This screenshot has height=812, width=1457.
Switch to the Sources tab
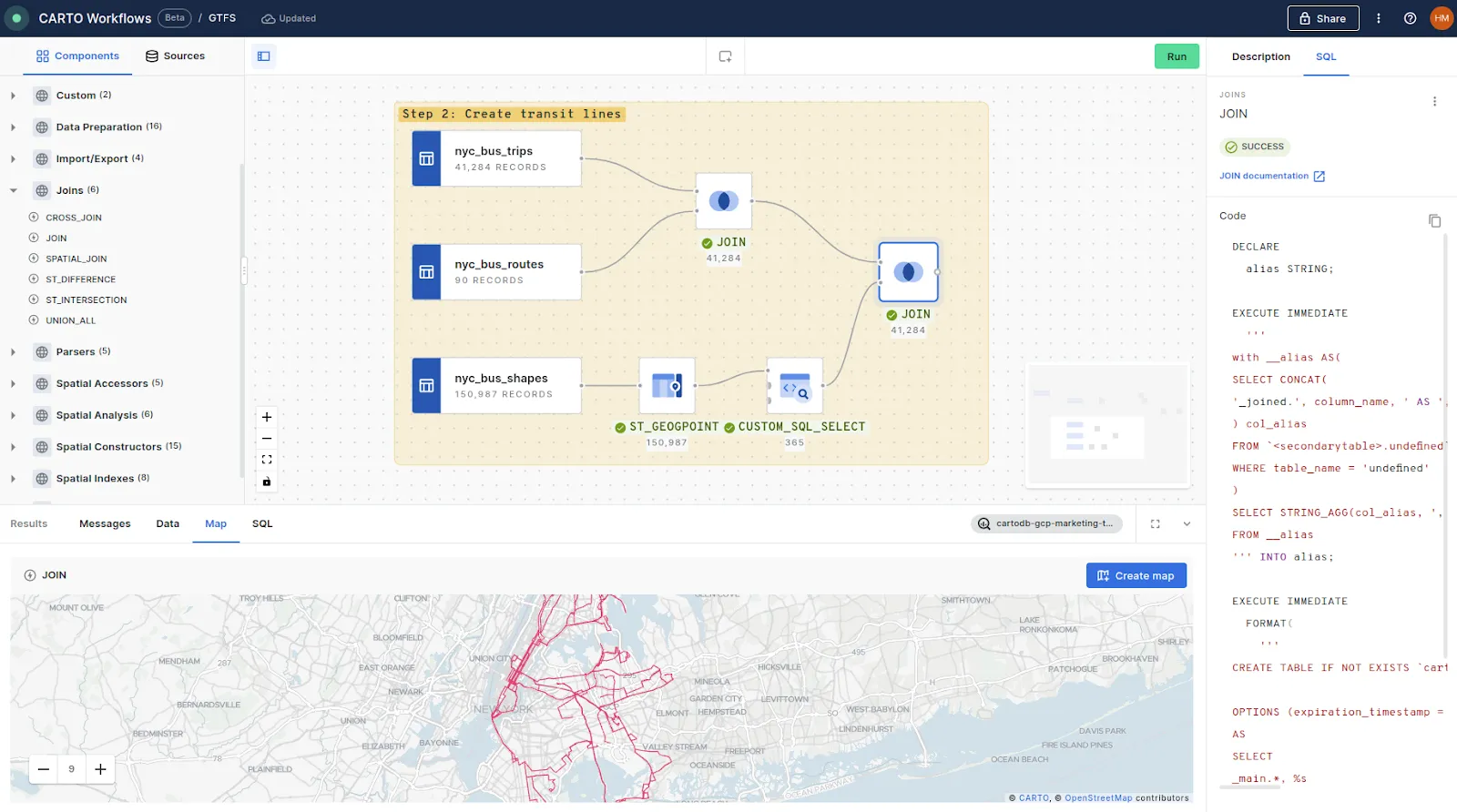176,56
